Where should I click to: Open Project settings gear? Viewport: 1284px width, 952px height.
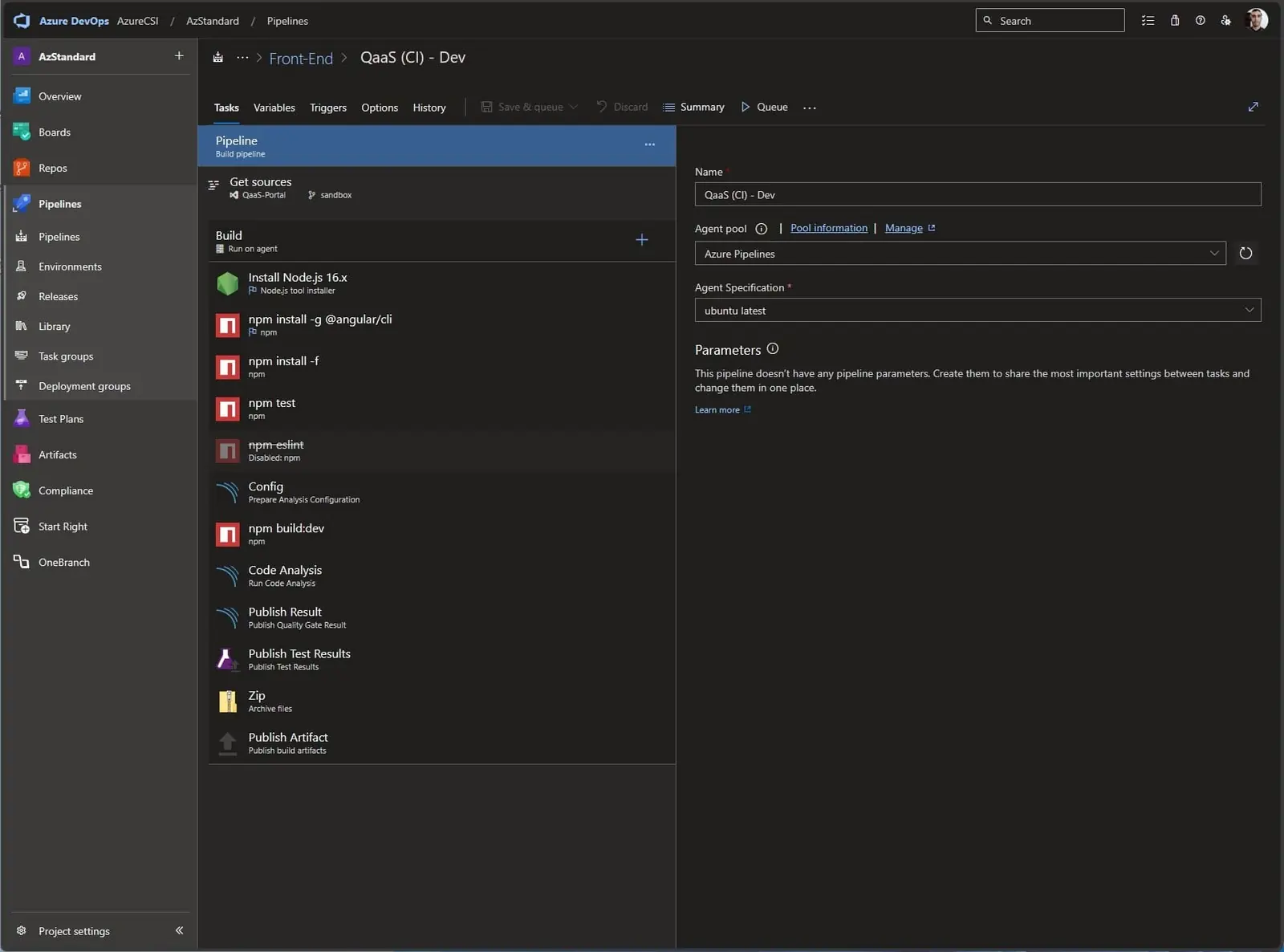click(x=22, y=931)
